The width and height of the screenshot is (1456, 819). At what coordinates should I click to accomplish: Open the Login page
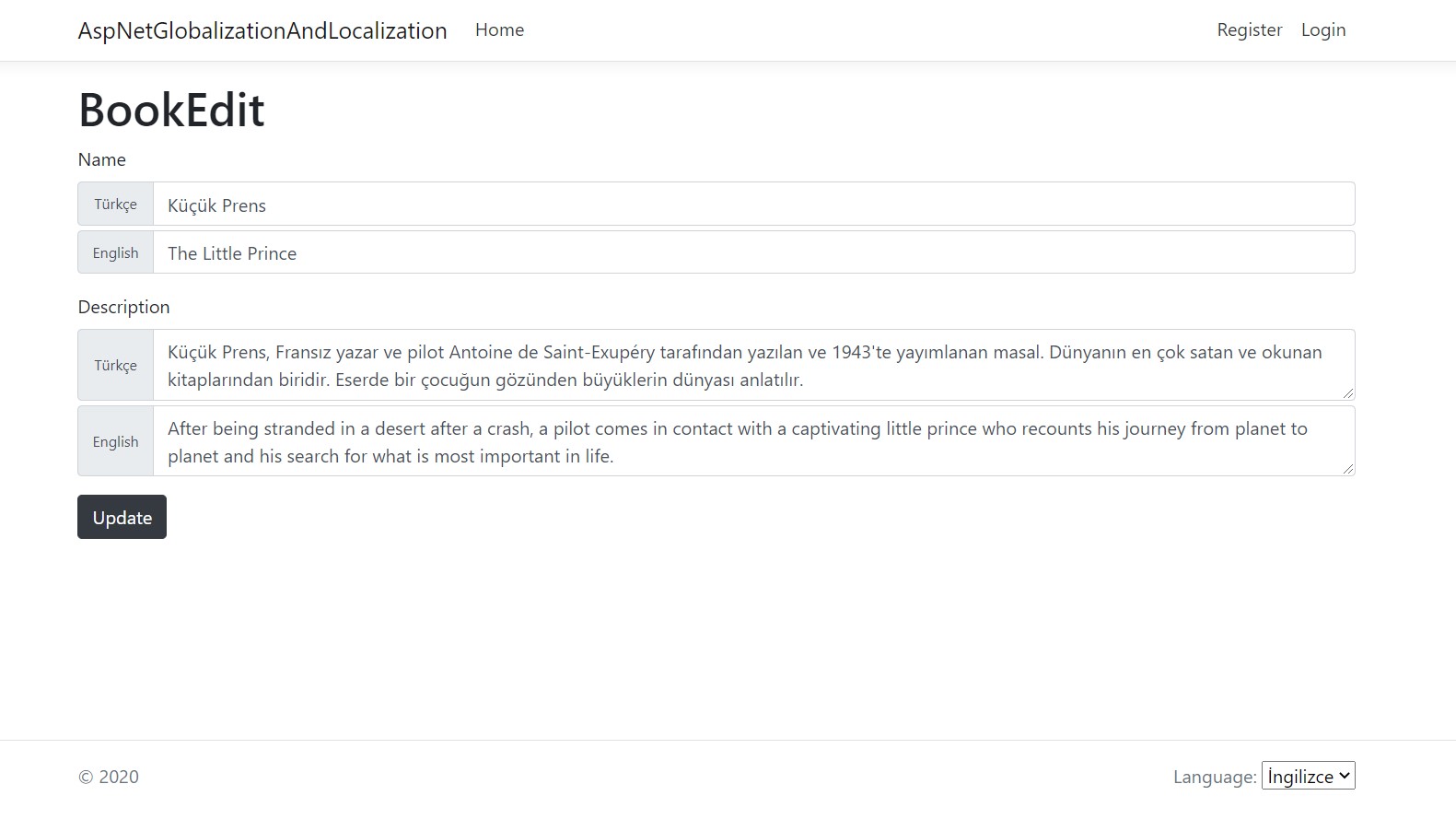point(1323,29)
